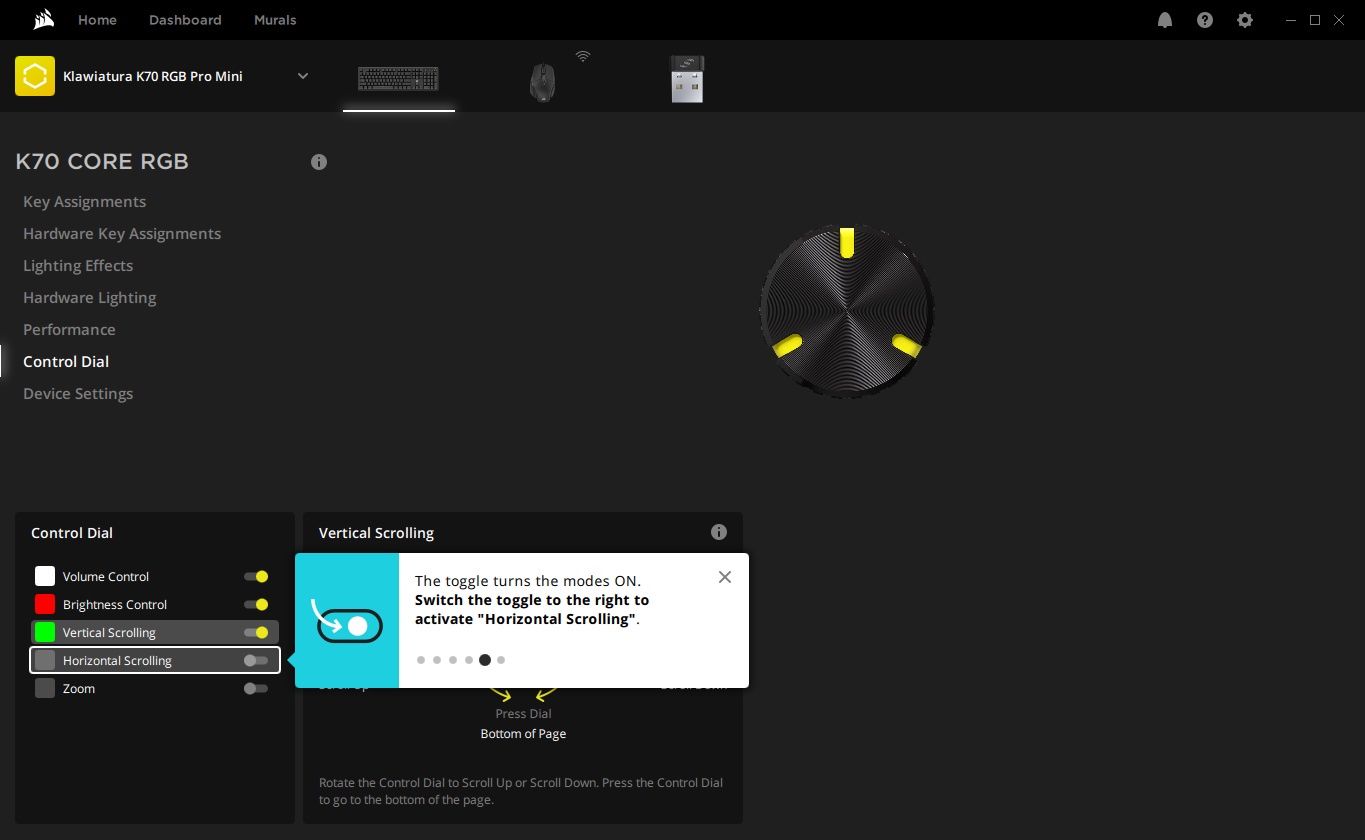
Task: Click the Corsair sails logo icon
Action: pyautogui.click(x=43, y=20)
